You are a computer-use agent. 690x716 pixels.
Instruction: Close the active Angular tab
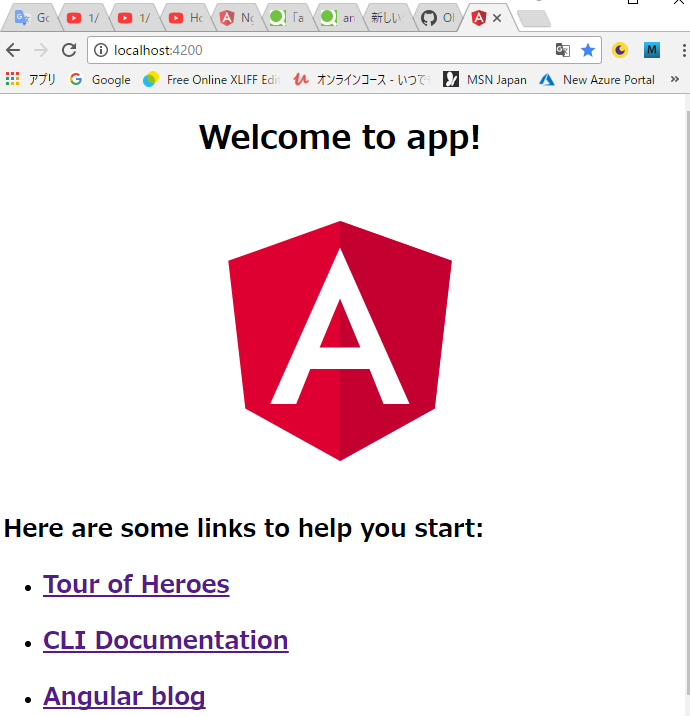point(497,18)
